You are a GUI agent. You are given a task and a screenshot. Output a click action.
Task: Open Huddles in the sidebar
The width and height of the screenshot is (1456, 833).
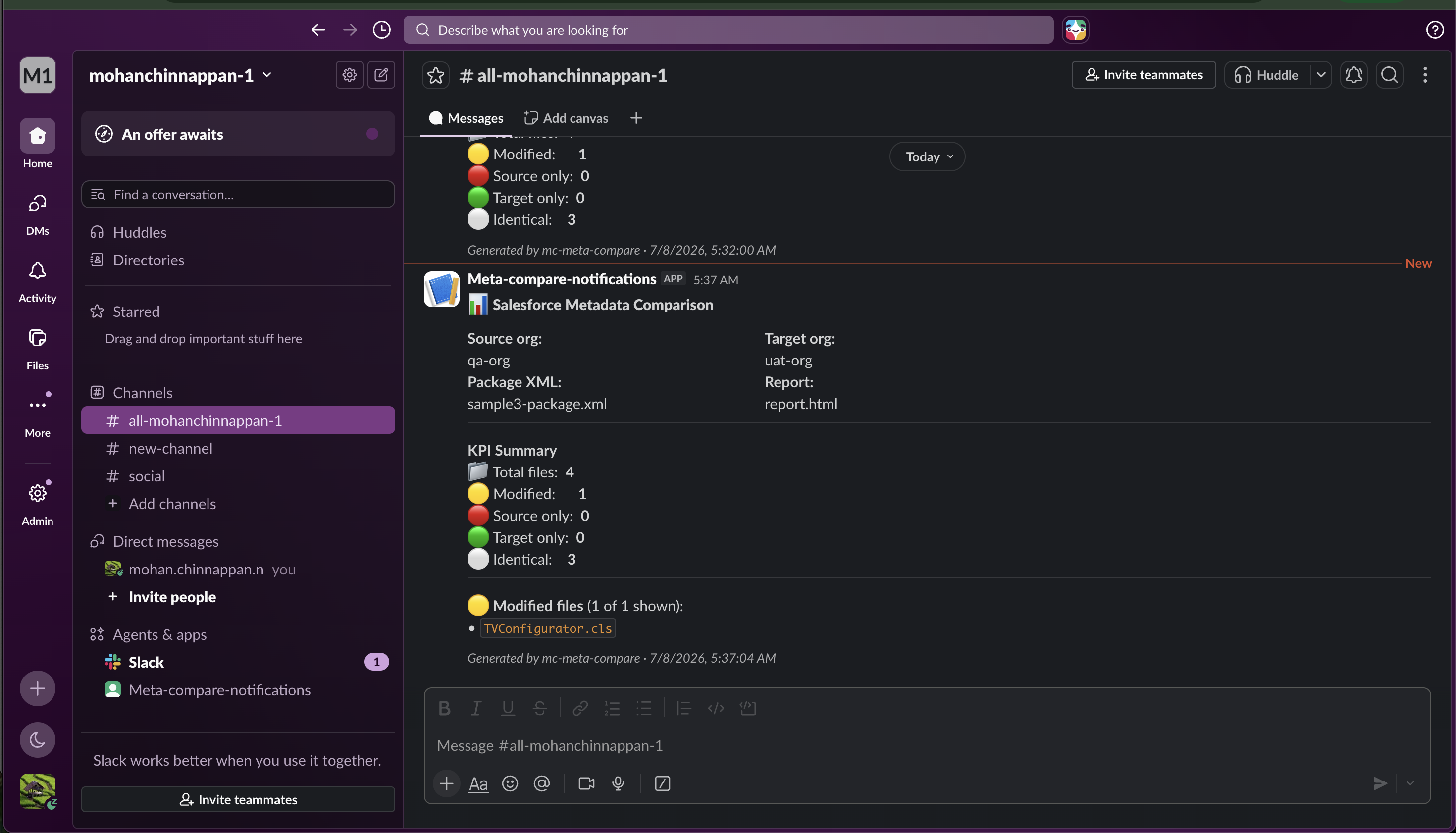tap(237, 232)
